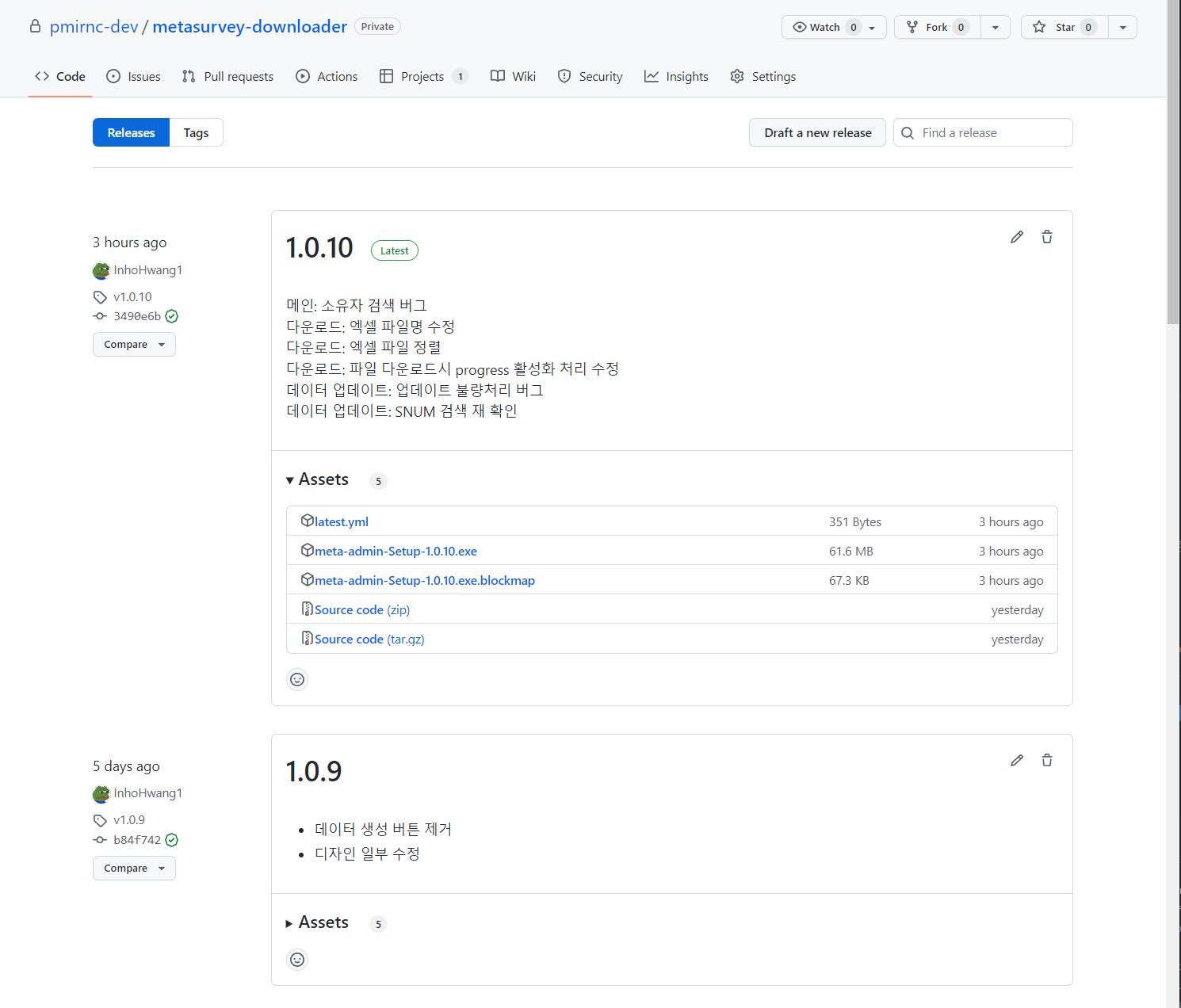This screenshot has width=1181, height=1008.
Task: Click the file icon beside Source code (tar.gz)
Action: (x=308, y=638)
